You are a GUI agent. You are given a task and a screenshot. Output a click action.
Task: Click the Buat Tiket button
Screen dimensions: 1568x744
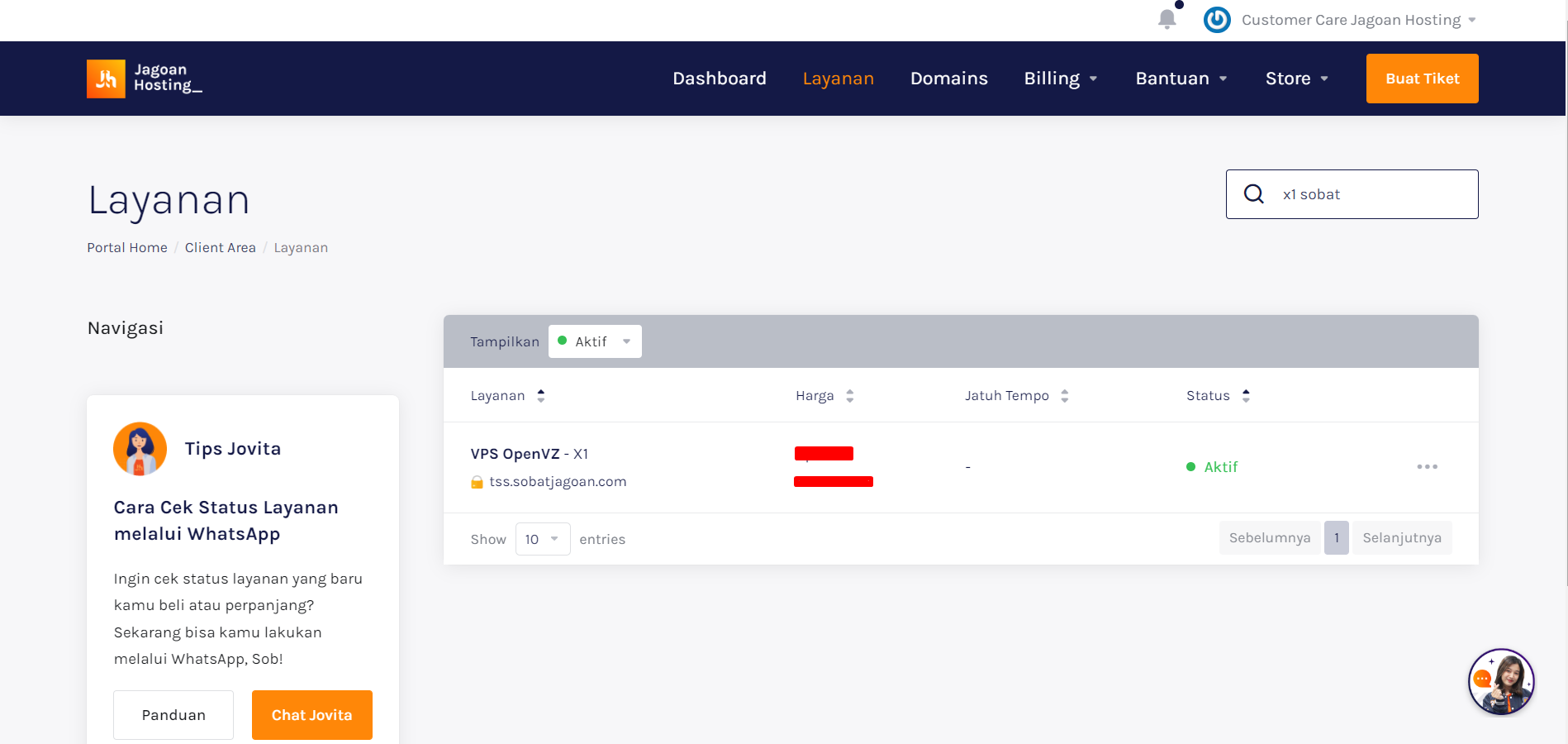(1423, 79)
